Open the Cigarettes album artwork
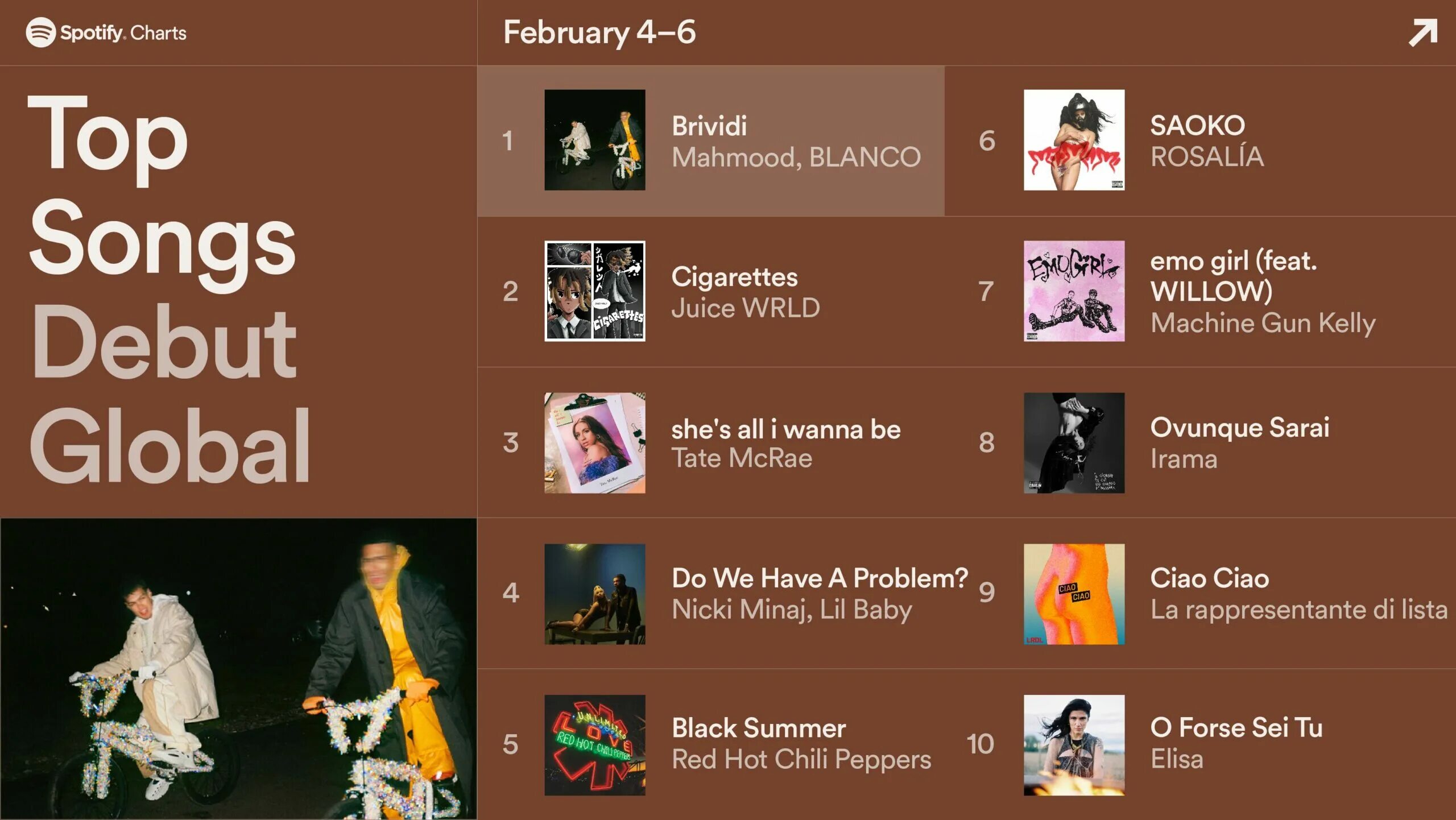 point(595,291)
